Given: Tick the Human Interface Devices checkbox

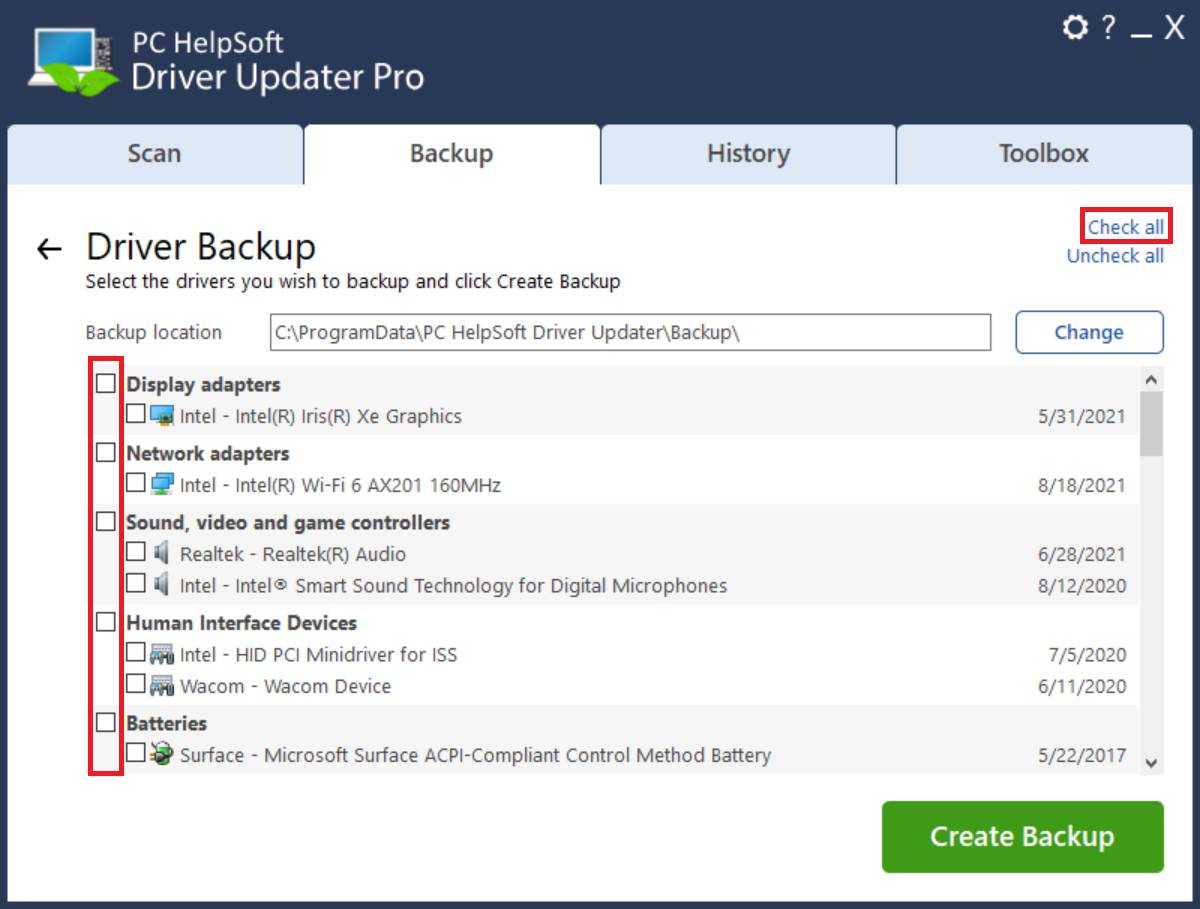Looking at the screenshot, I should [x=106, y=622].
